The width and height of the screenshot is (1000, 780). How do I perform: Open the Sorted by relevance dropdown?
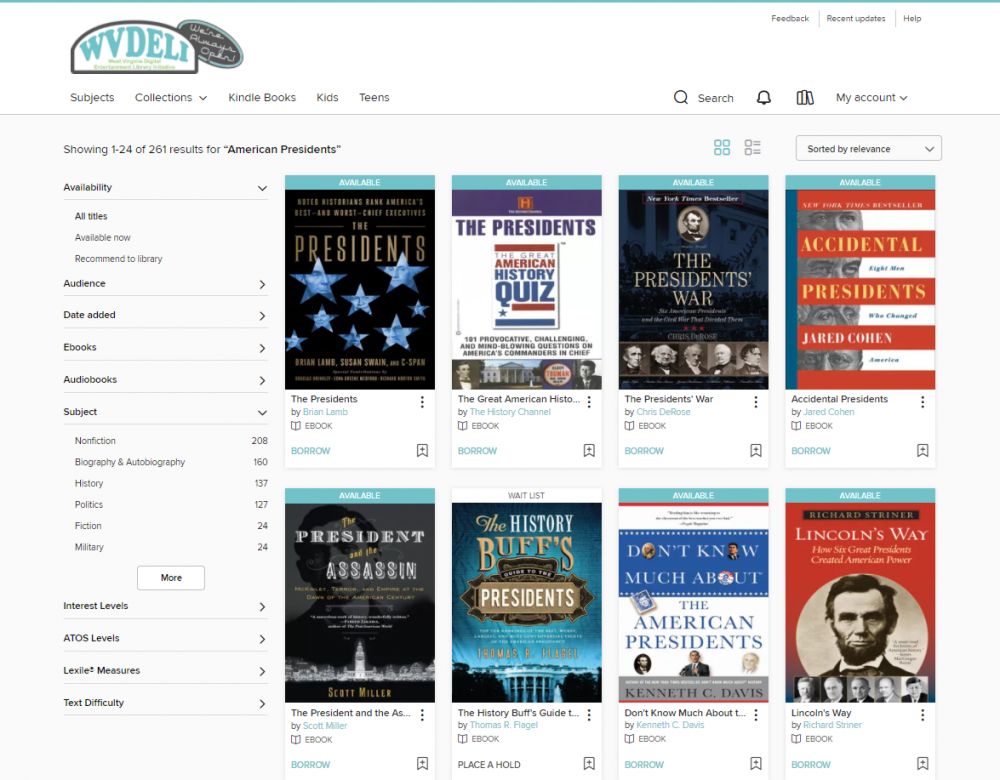tap(869, 149)
